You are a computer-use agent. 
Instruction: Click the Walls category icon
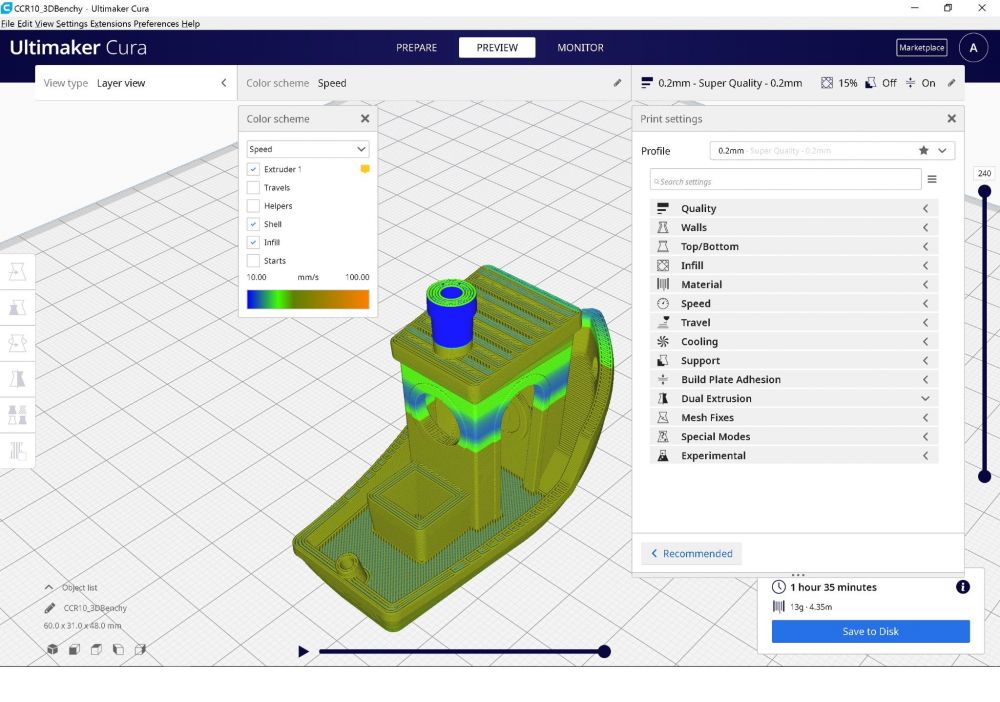point(663,228)
